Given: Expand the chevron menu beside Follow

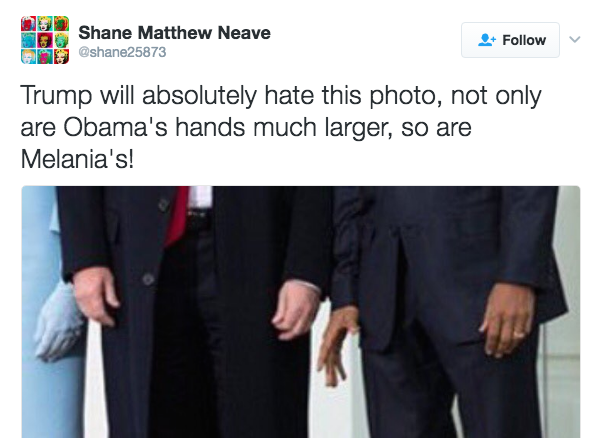Looking at the screenshot, I should 575,39.
